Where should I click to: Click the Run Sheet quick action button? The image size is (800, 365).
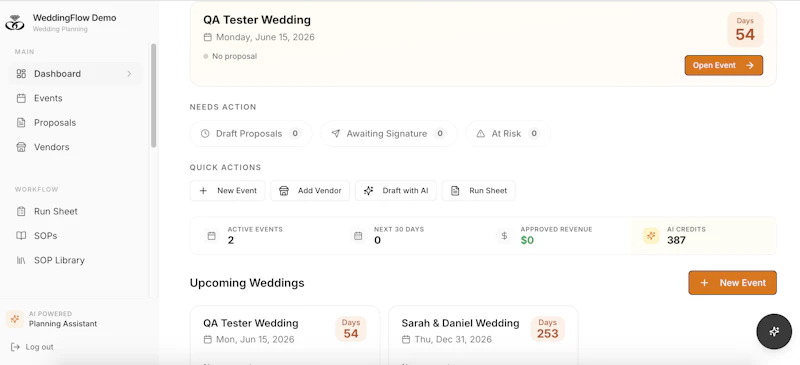pyautogui.click(x=479, y=190)
